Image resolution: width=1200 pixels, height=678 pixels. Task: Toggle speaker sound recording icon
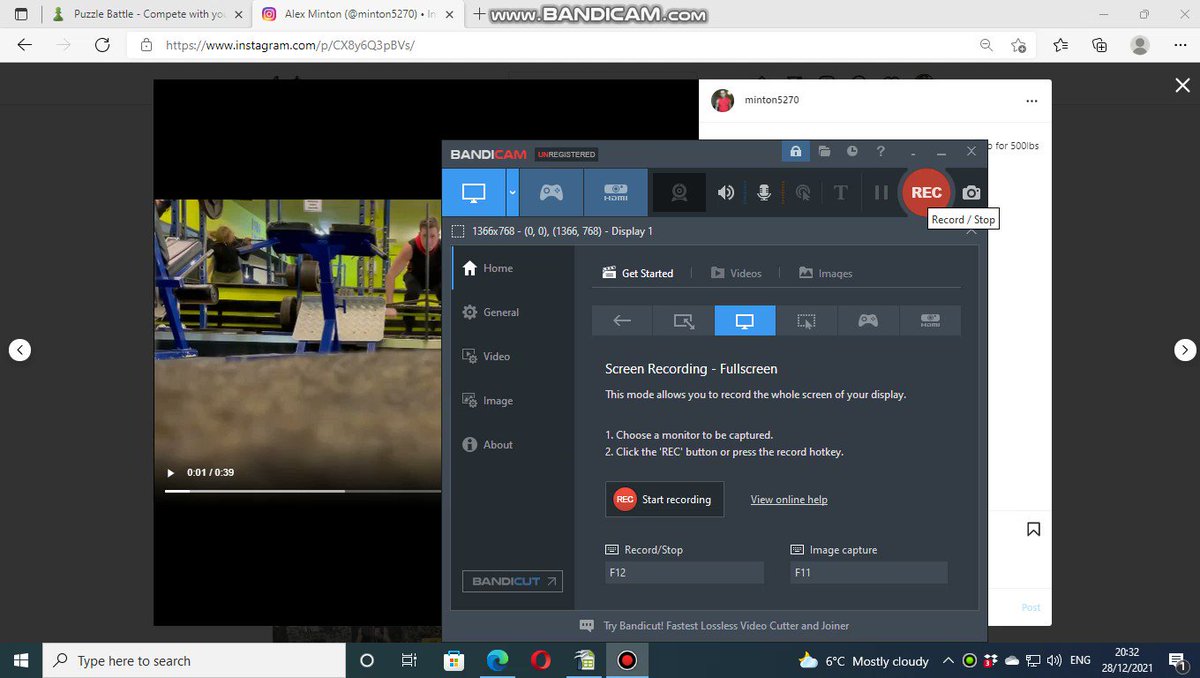pos(726,193)
